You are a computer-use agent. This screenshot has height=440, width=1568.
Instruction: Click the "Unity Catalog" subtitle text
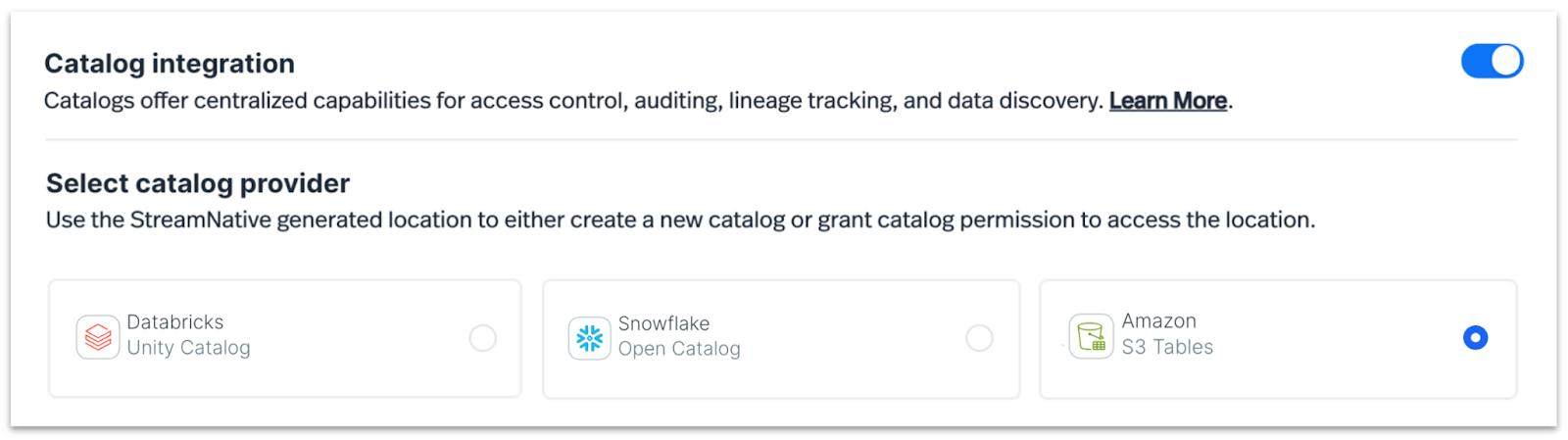(x=188, y=348)
